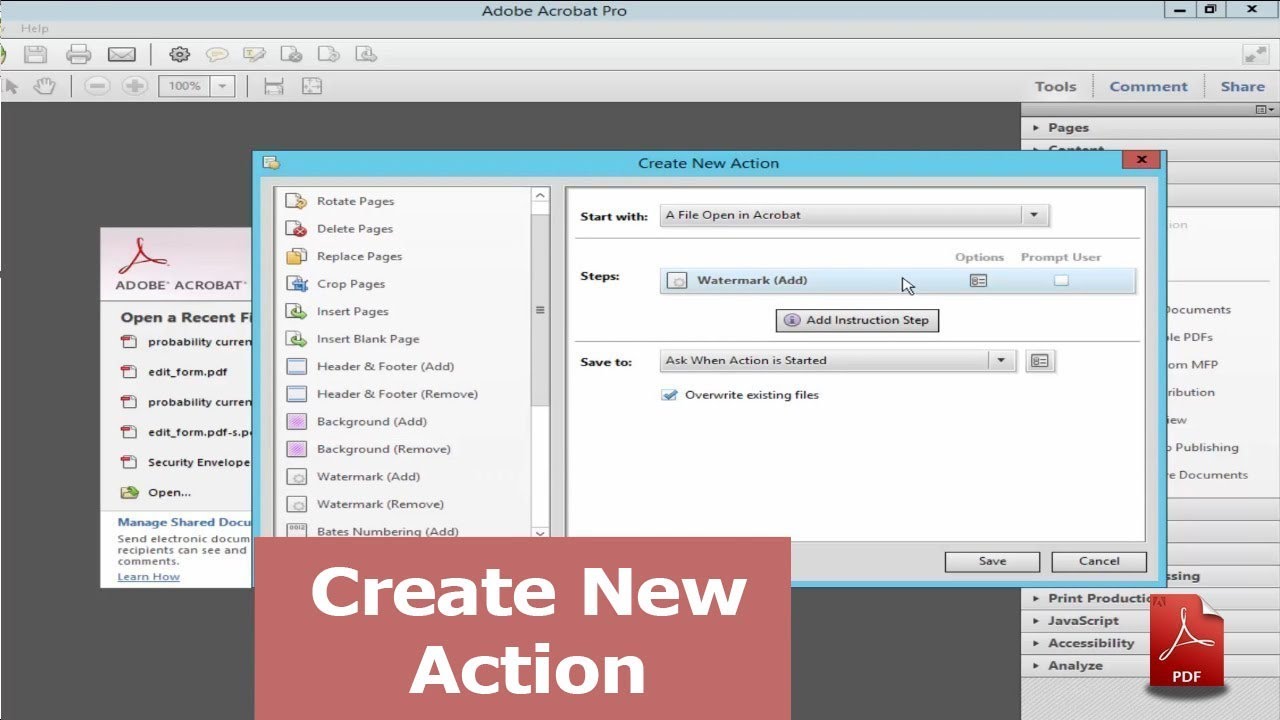Open the Tools pane tab
The image size is (1280, 720).
pos(1055,87)
